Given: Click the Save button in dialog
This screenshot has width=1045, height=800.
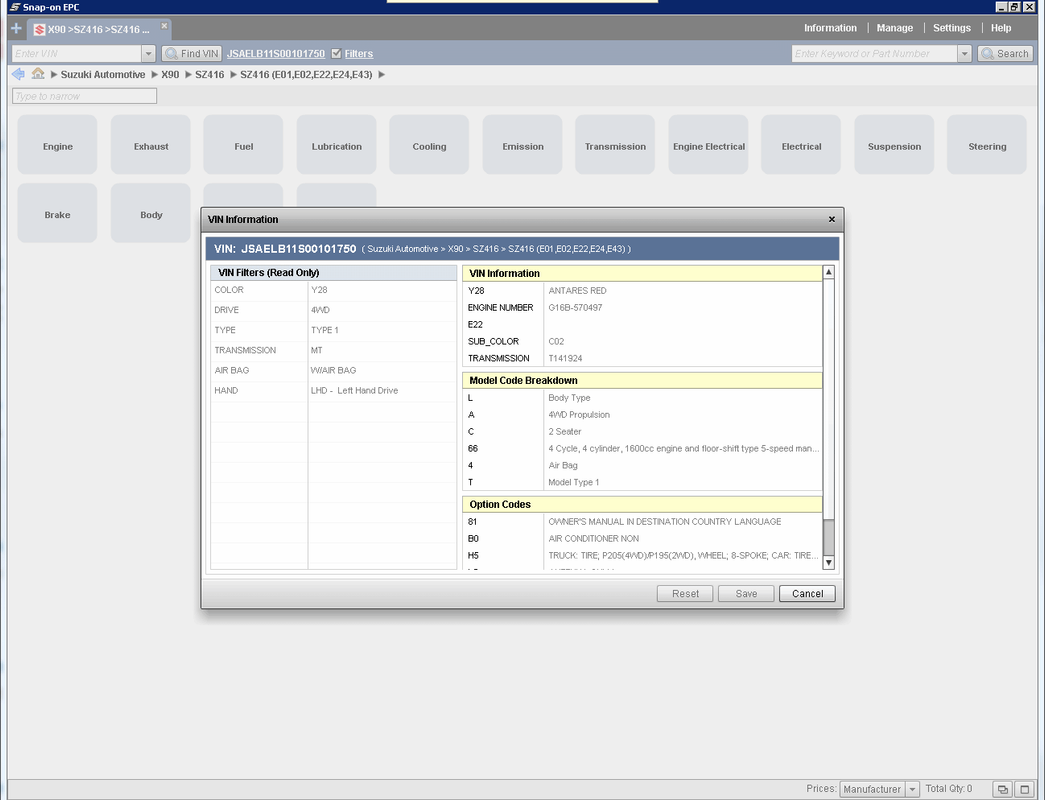Looking at the screenshot, I should [x=746, y=593].
